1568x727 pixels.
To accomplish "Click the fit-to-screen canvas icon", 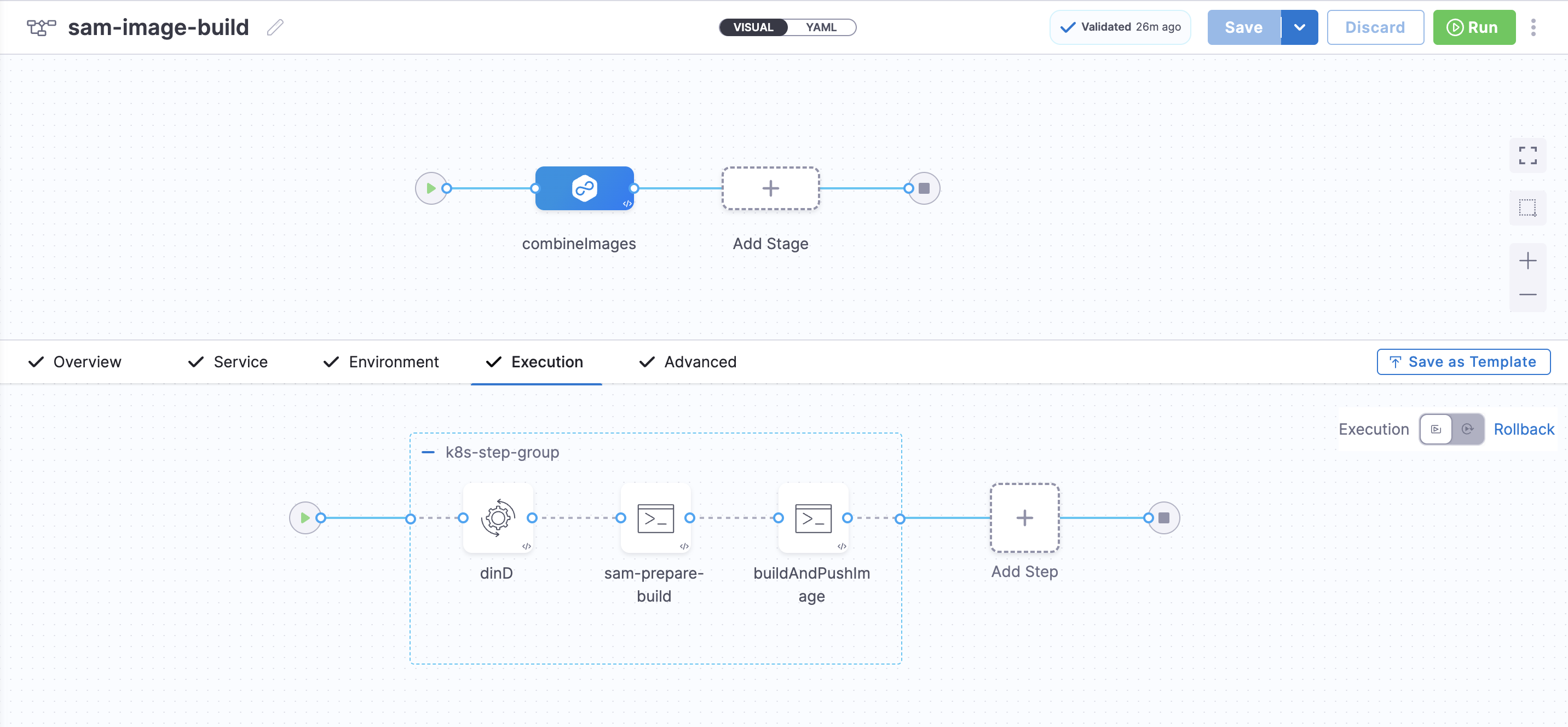I will point(1527,155).
